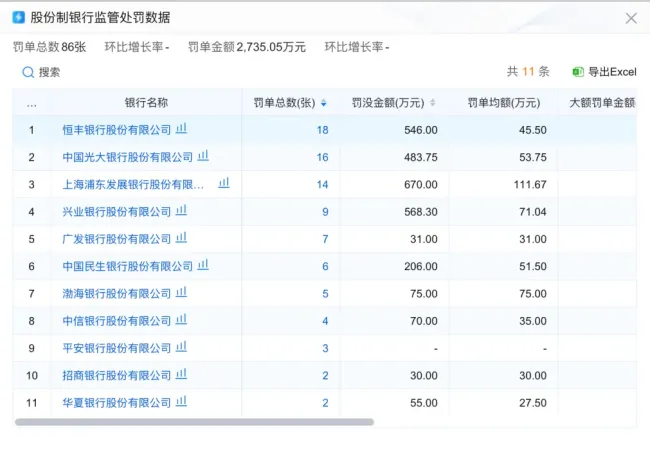The height and width of the screenshot is (463, 650).
Task: Click the 罚单均额(万元) column header
Action: click(504, 103)
